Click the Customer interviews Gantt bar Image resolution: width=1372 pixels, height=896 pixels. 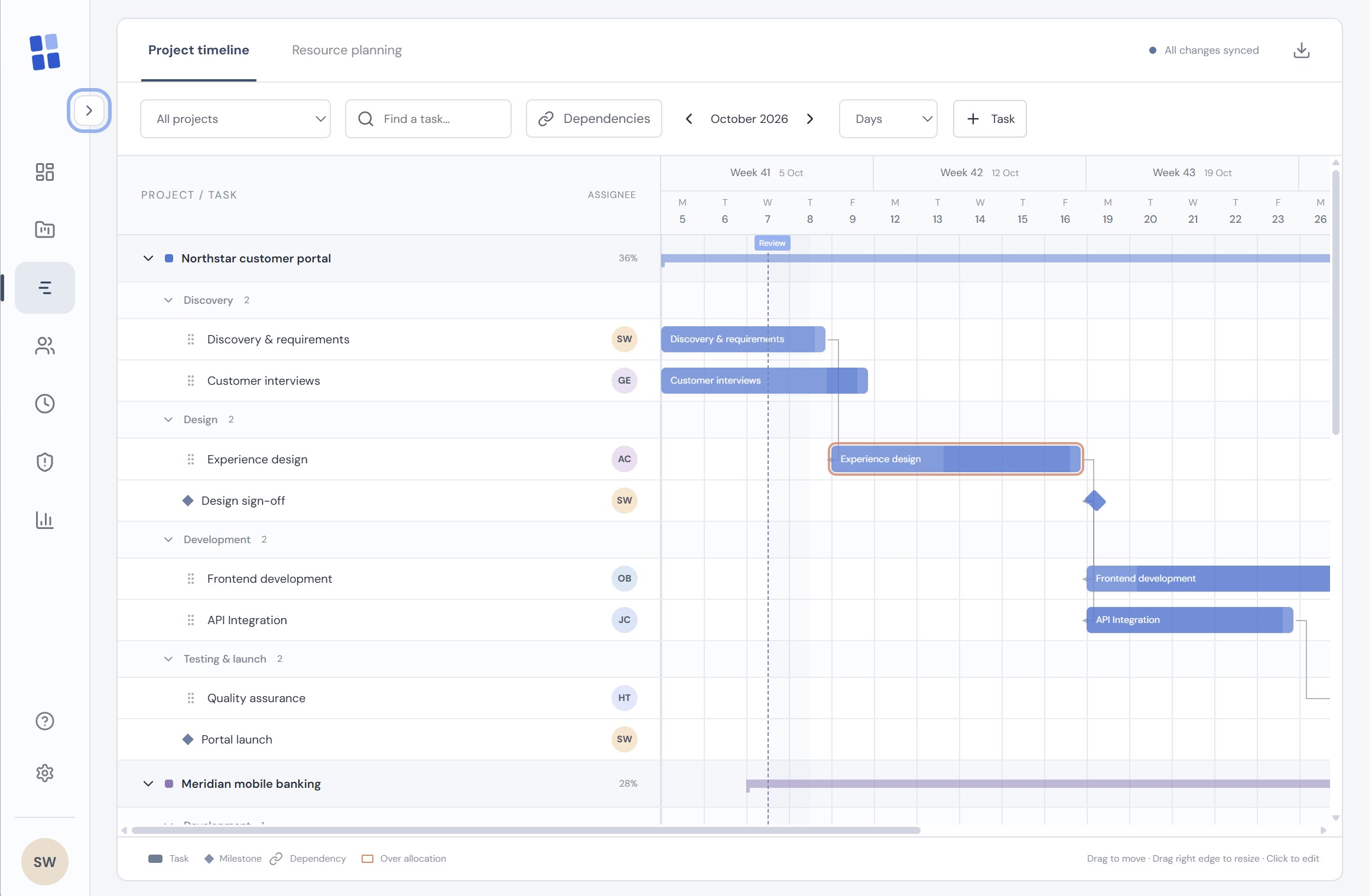[x=764, y=381]
